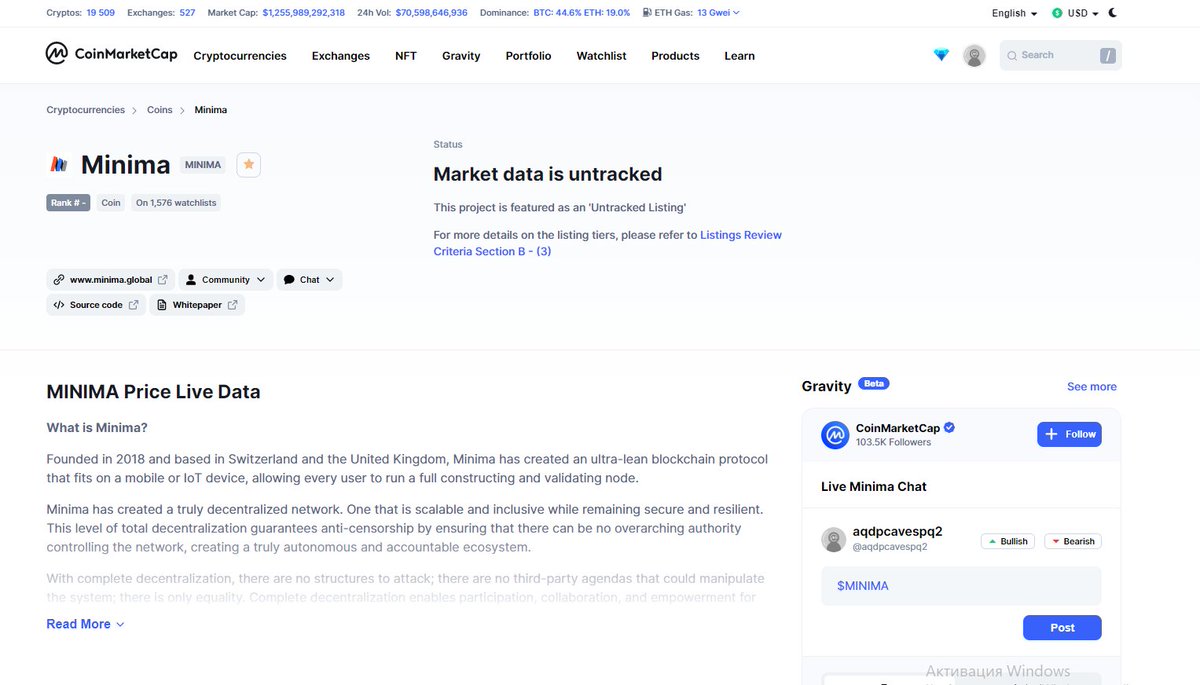Open Portfolio page
The width and height of the screenshot is (1200, 685).
point(528,56)
